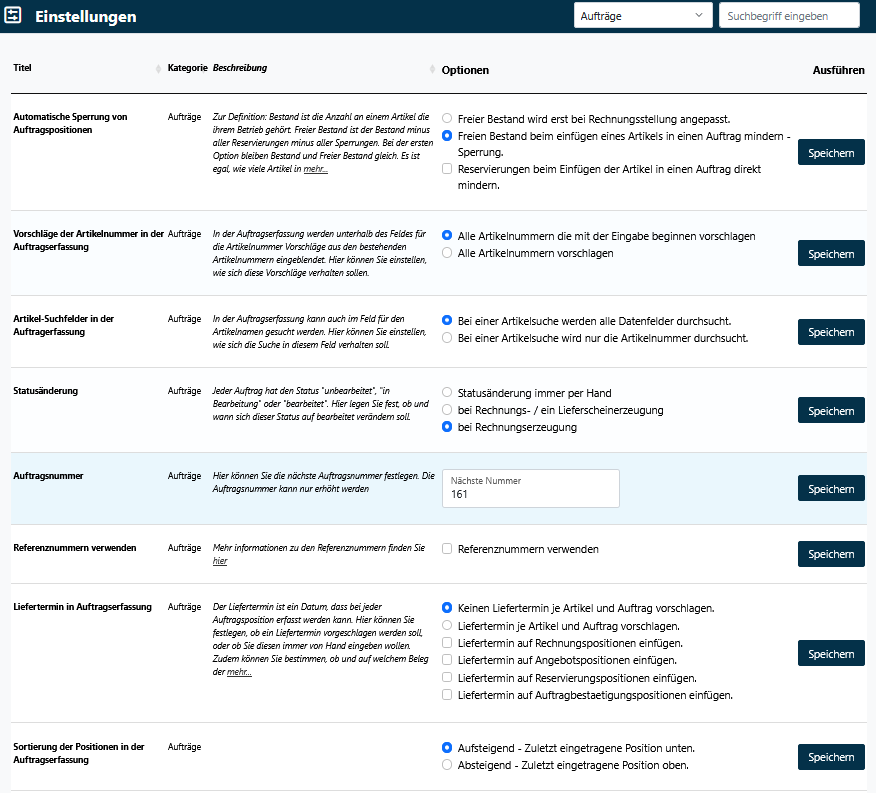Image resolution: width=876 pixels, height=793 pixels.
Task: Click Speichern for Statusänderung row
Action: coord(830,410)
